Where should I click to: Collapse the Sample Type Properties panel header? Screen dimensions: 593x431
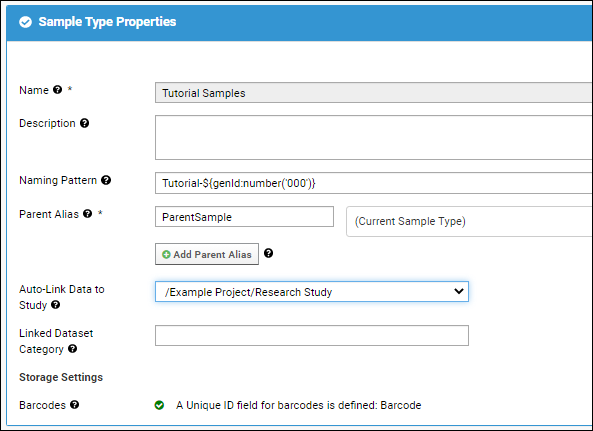300,22
